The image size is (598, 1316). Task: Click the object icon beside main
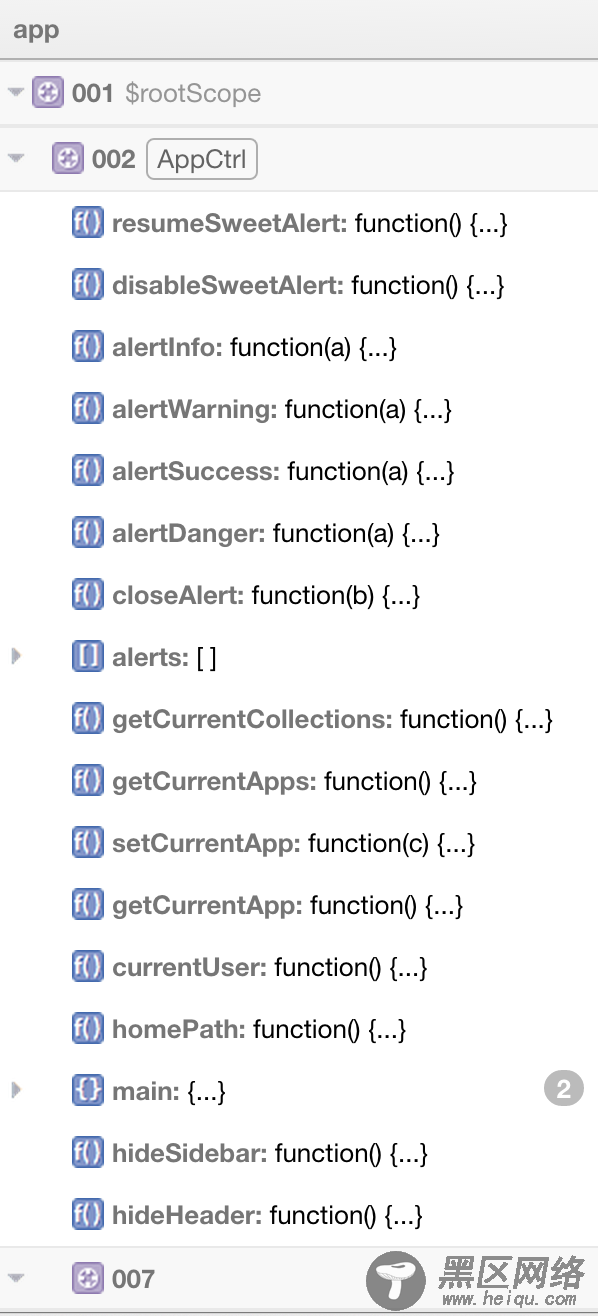point(88,1091)
